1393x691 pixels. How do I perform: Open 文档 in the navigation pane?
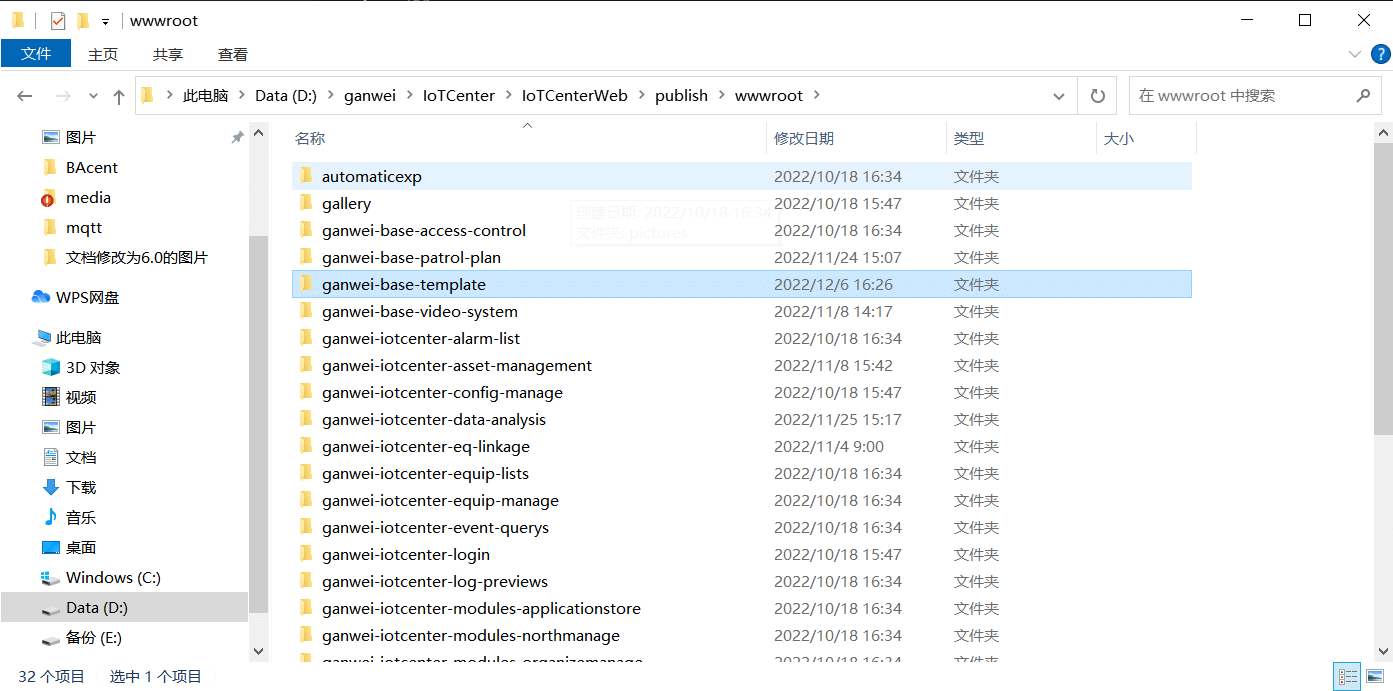[x=81, y=458]
